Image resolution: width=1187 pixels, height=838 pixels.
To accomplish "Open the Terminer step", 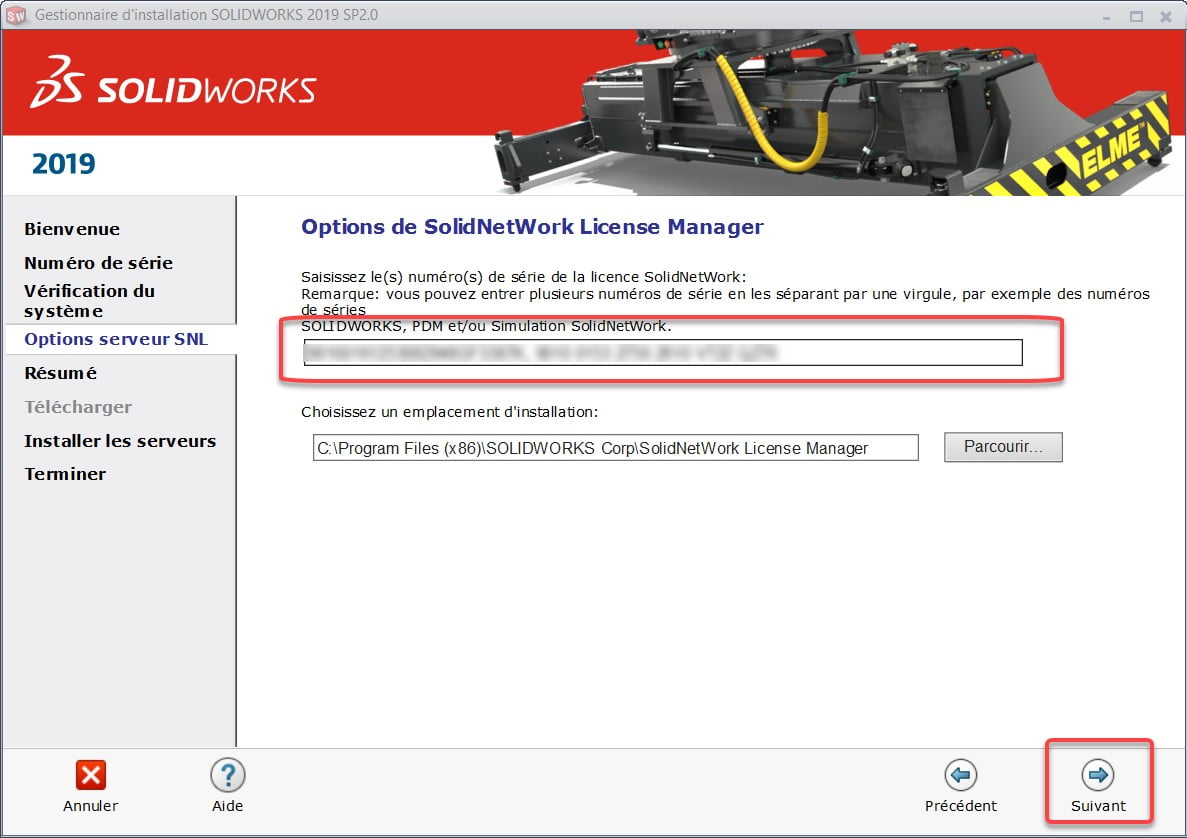I will coord(65,474).
